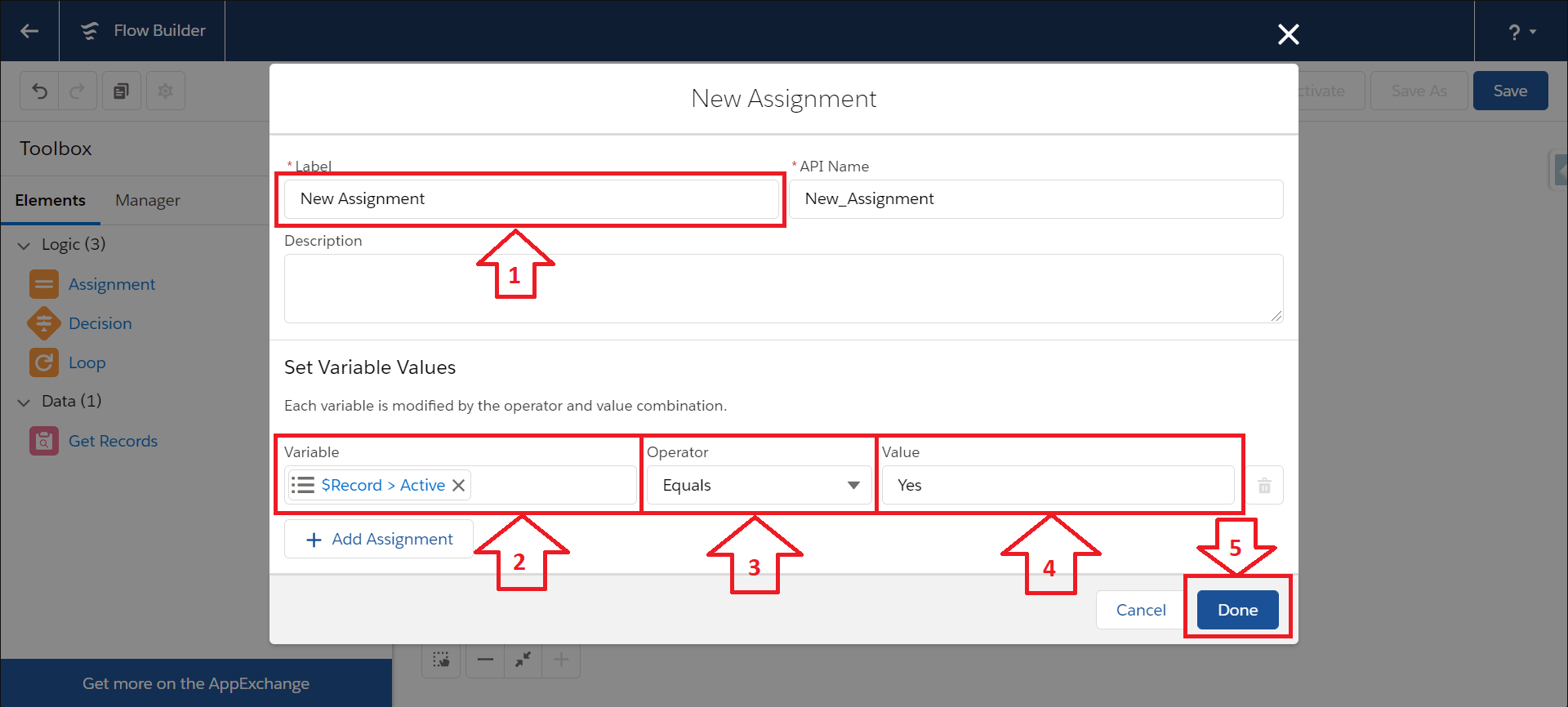The image size is (1568, 707).
Task: Click the $Record > Active variable pill
Action: 380,485
